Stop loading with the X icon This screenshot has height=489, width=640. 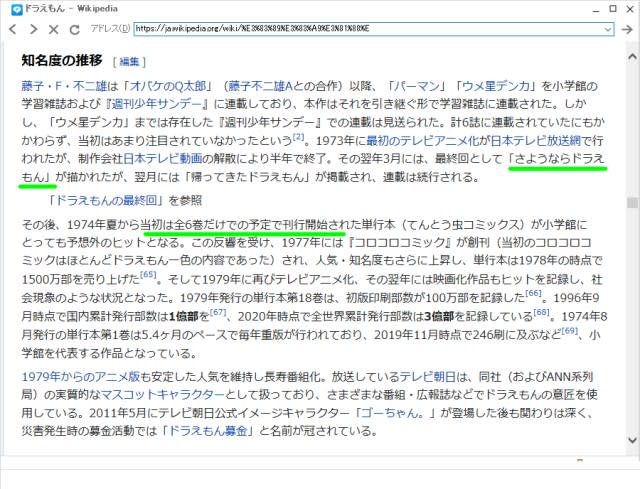click(53, 29)
